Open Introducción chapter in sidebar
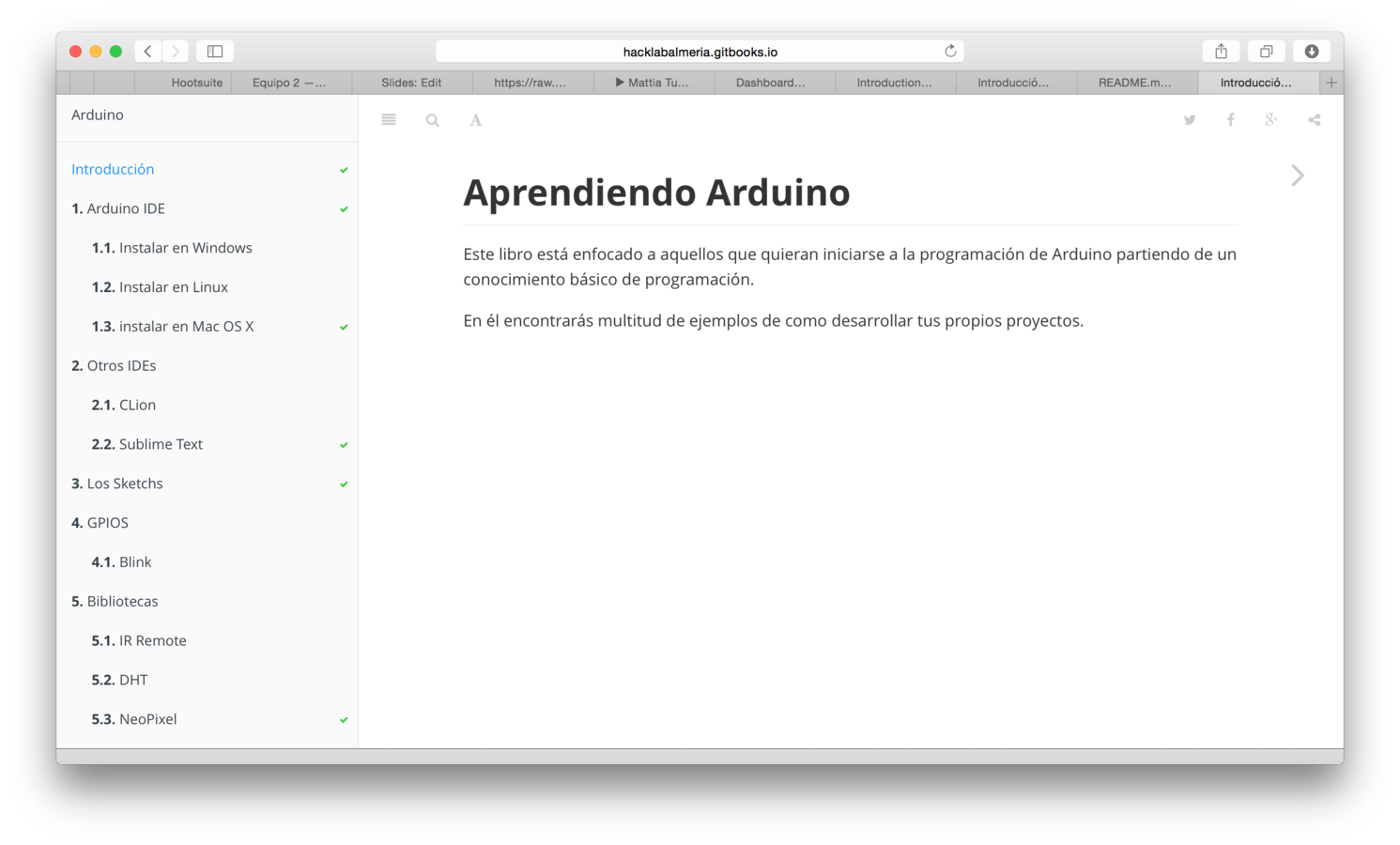The height and width of the screenshot is (845, 1400). [x=113, y=169]
